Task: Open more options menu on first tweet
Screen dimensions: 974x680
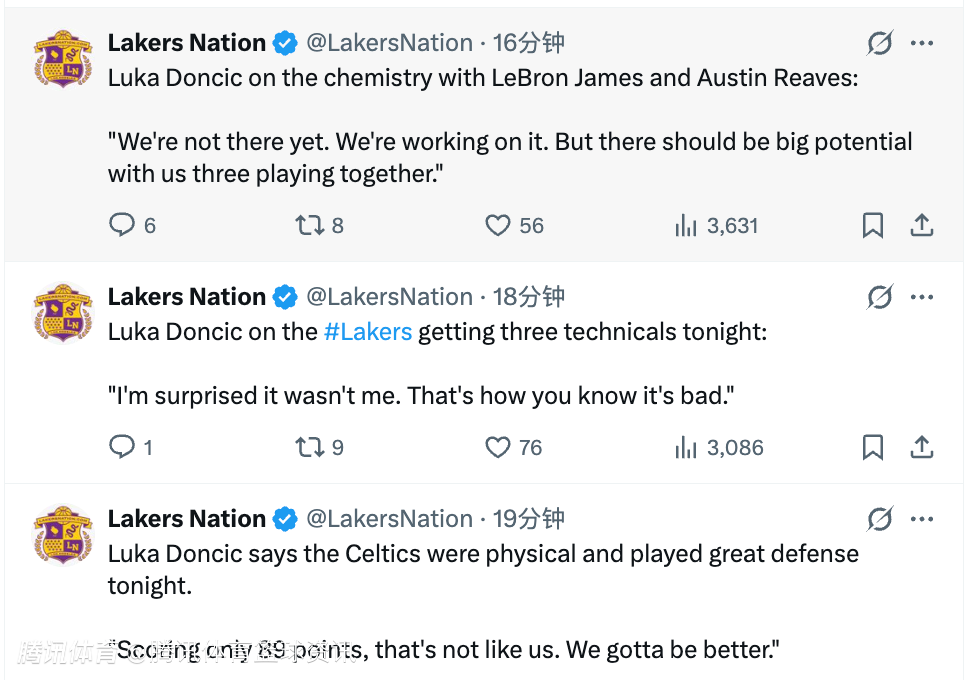Action: point(922,43)
